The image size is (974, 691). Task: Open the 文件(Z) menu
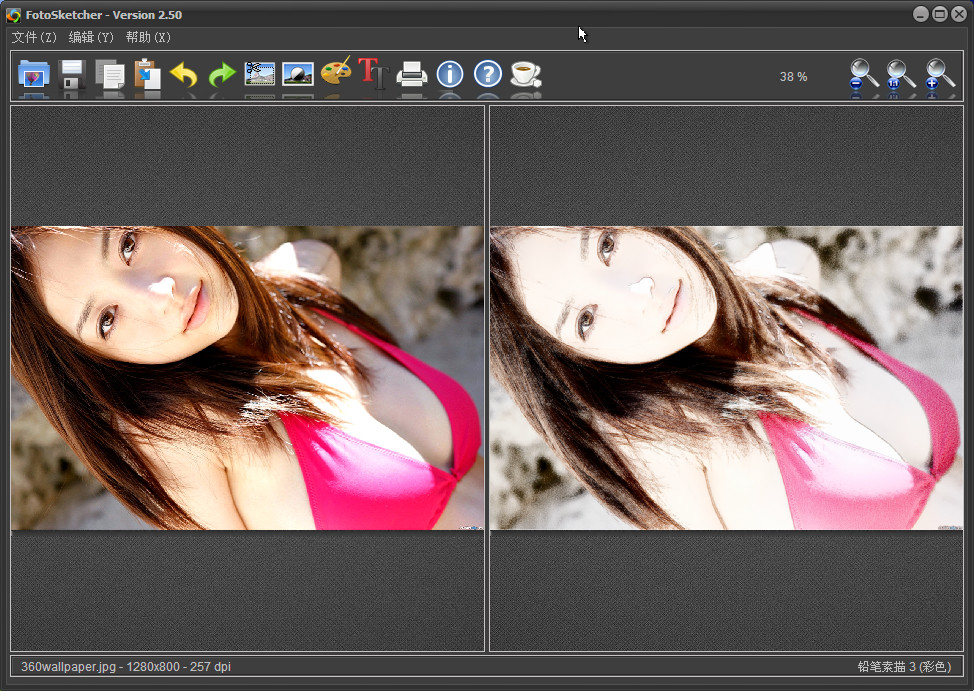click(34, 37)
